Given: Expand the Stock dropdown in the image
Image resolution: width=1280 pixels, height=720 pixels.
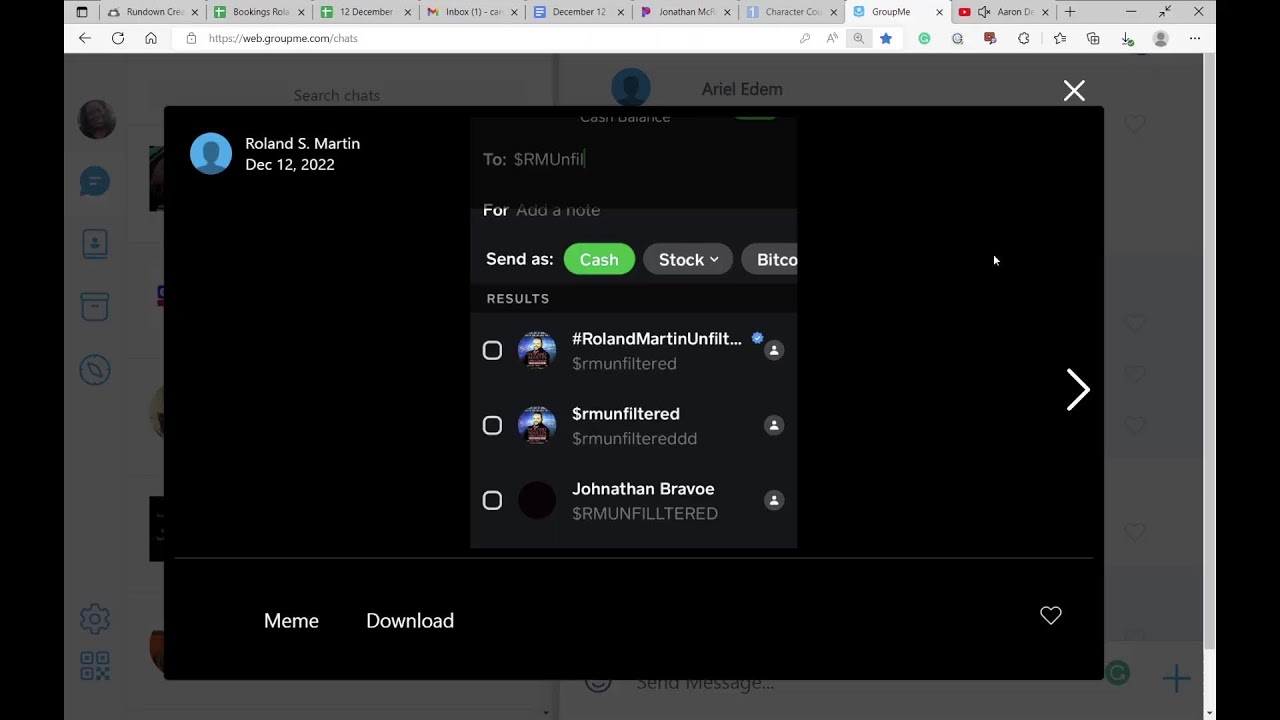Looking at the screenshot, I should 688,259.
